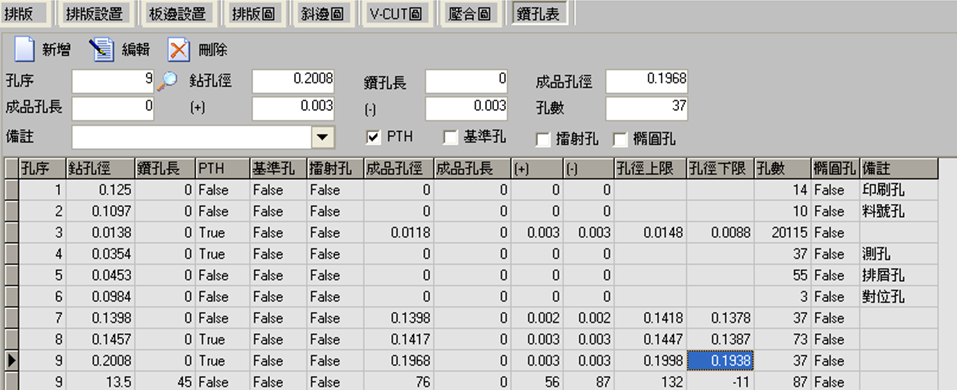Uncheck the PTH checkbox
957x390 pixels.
coord(373,137)
